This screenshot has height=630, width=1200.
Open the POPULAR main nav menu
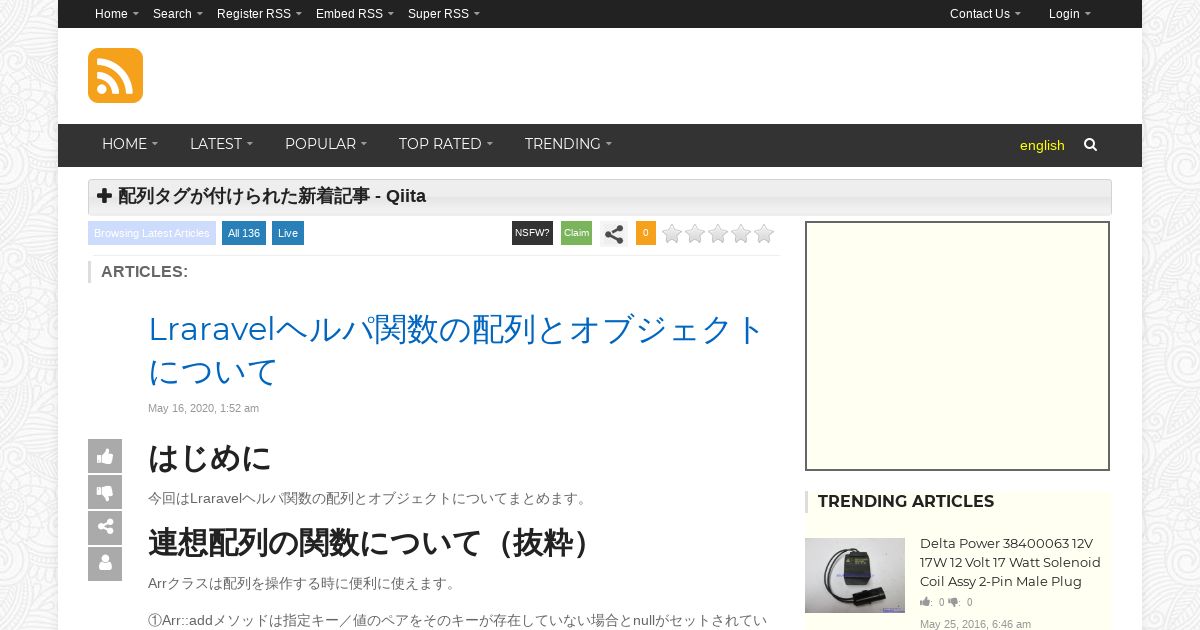click(x=326, y=144)
